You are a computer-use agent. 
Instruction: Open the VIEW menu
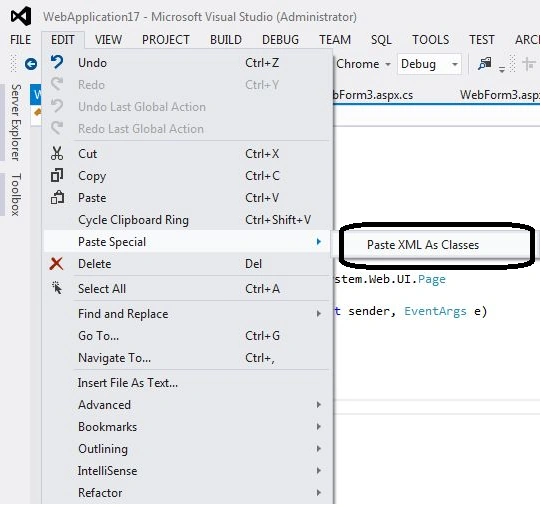click(109, 40)
